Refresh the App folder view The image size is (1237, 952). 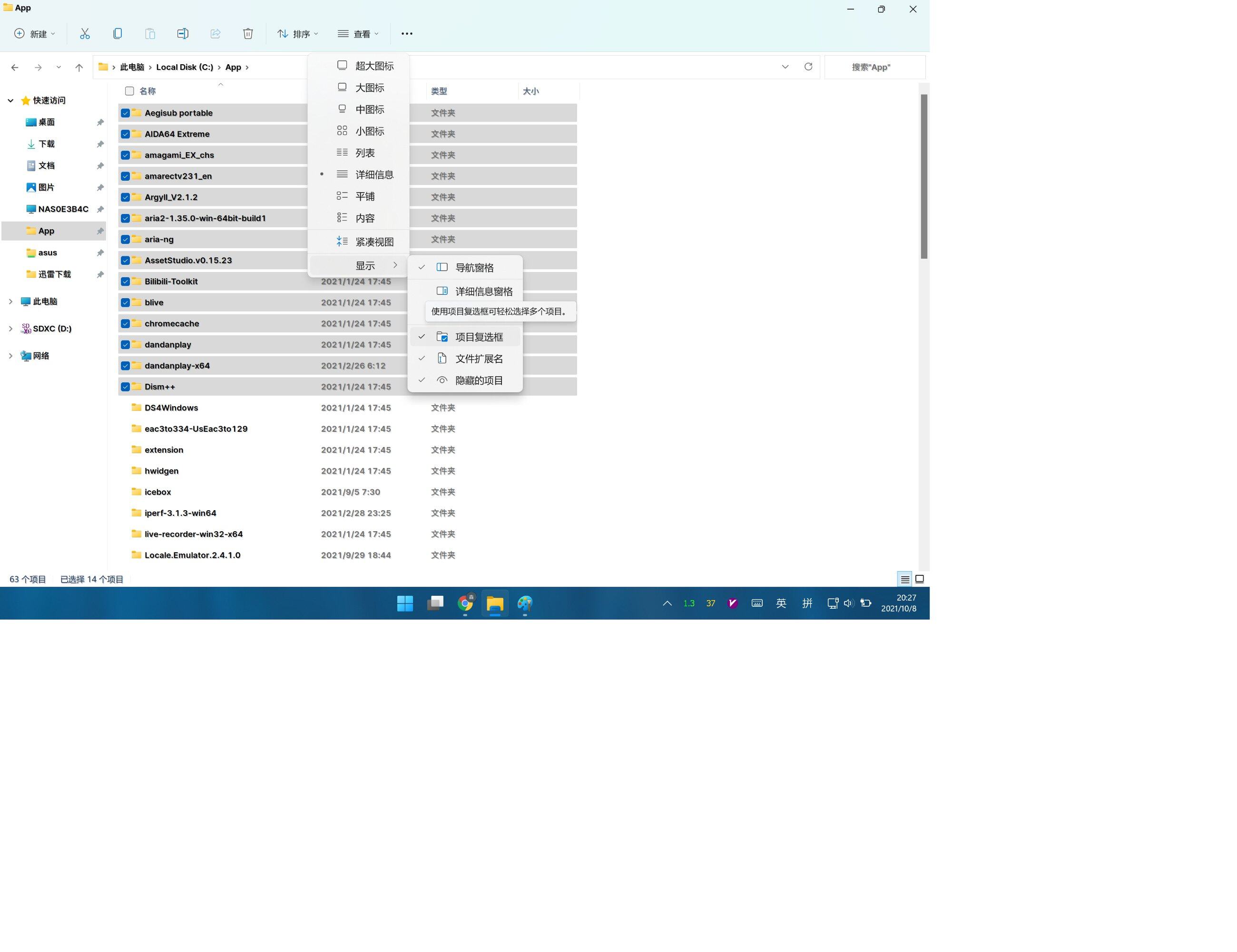(808, 67)
